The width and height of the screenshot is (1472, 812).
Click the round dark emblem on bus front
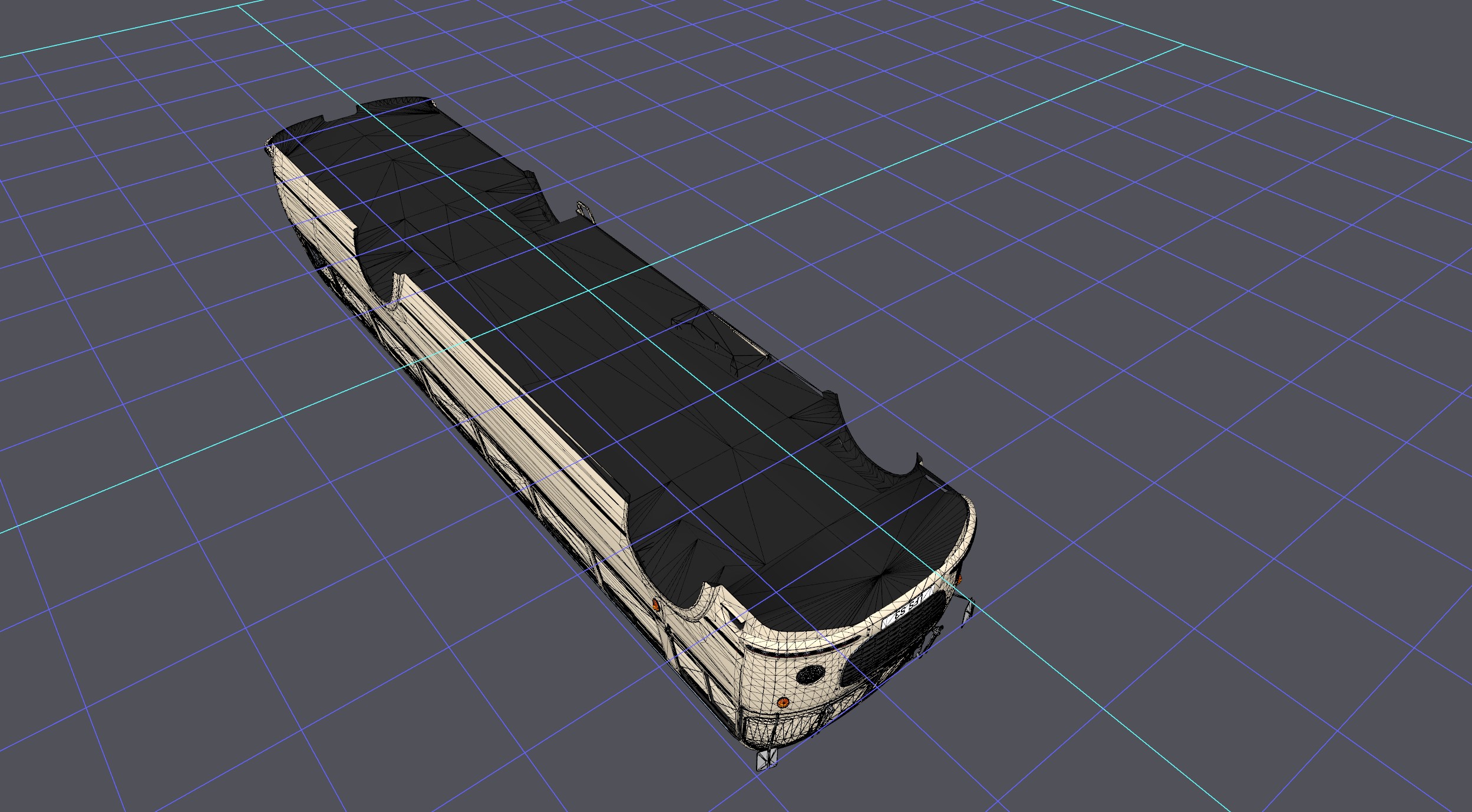click(811, 674)
